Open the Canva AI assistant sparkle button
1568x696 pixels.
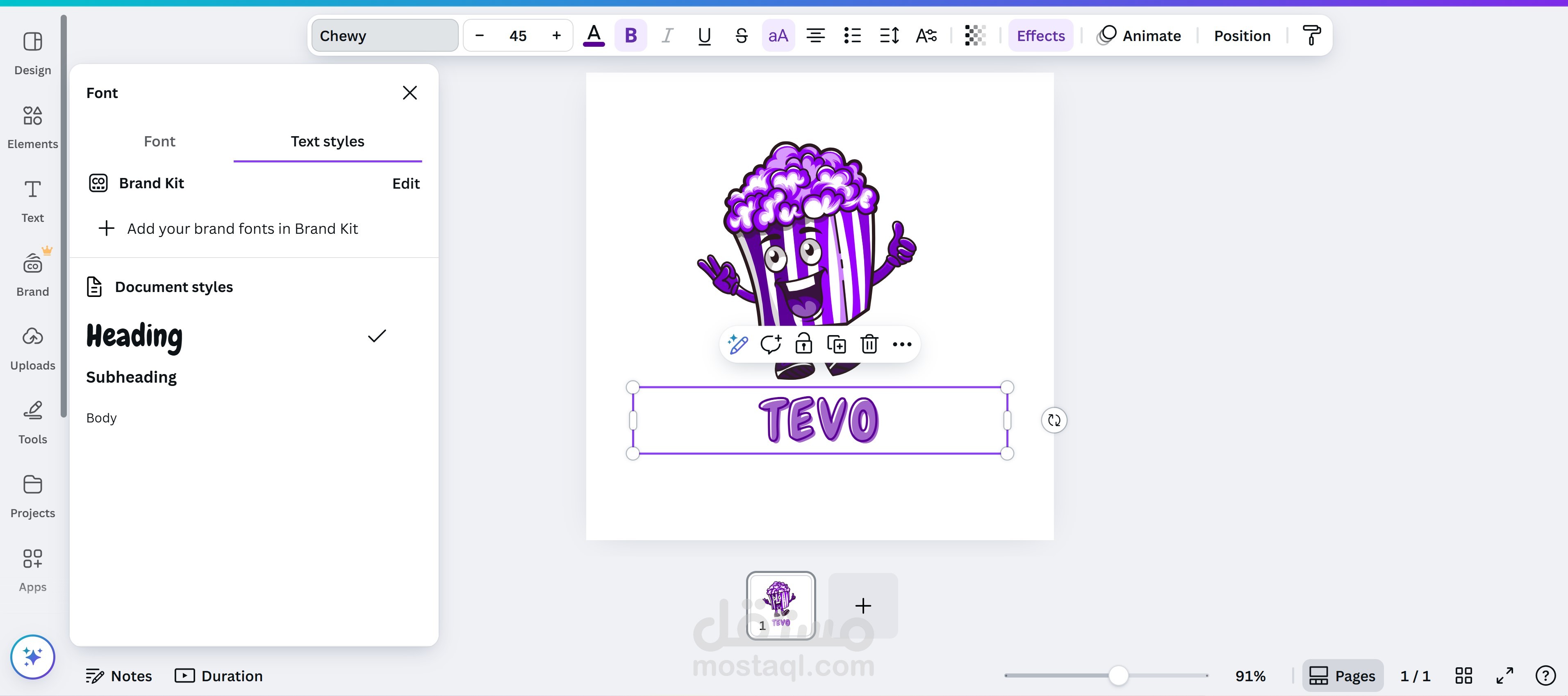[x=33, y=657]
